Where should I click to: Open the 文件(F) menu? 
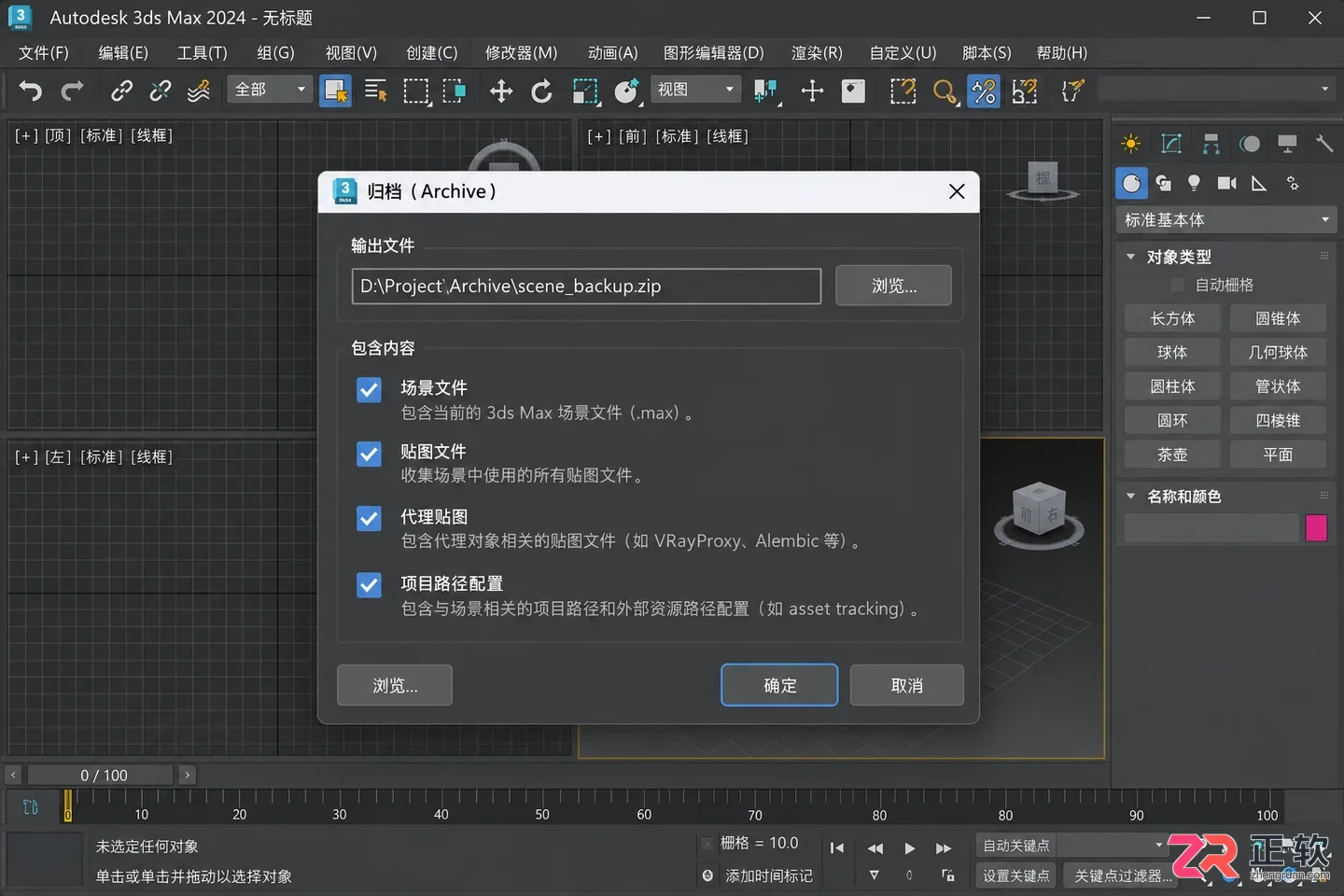(44, 53)
